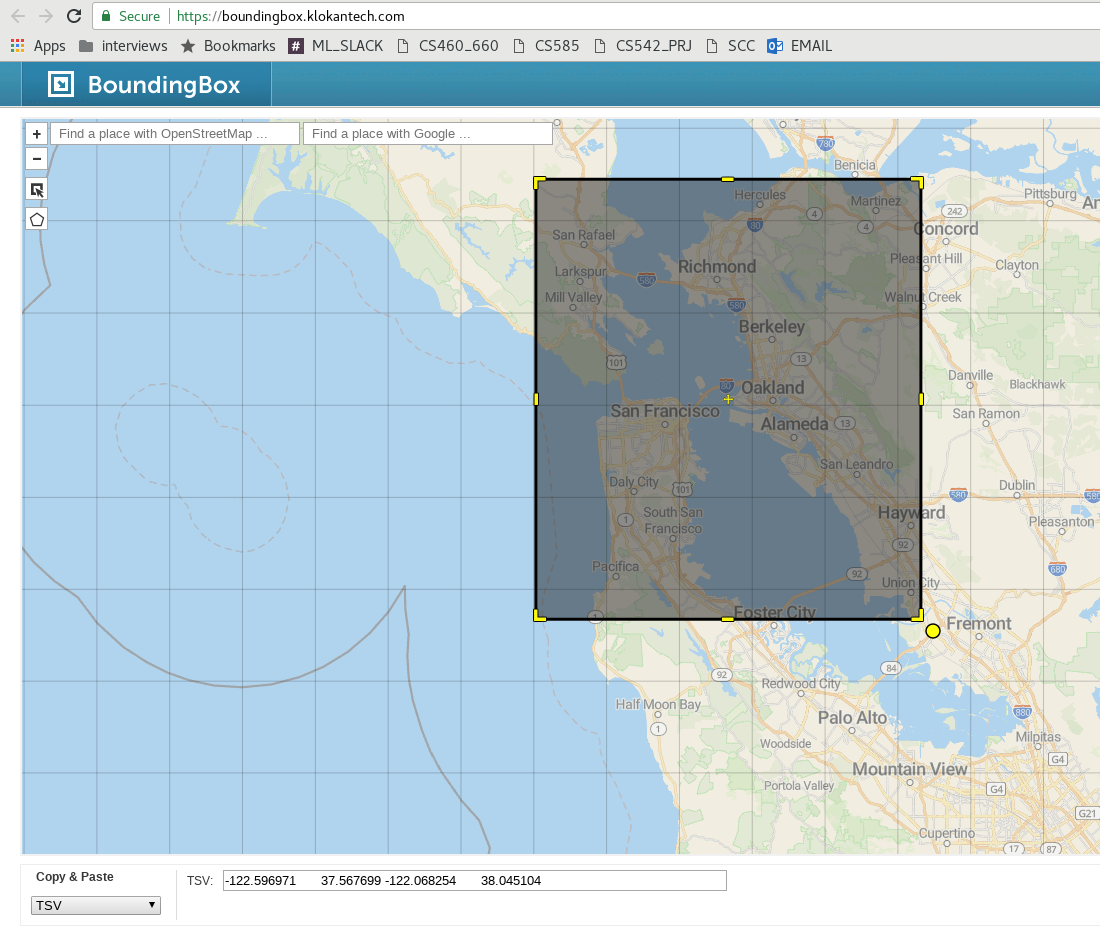Go forward in browser history
The height and width of the screenshot is (931, 1100).
pos(46,15)
